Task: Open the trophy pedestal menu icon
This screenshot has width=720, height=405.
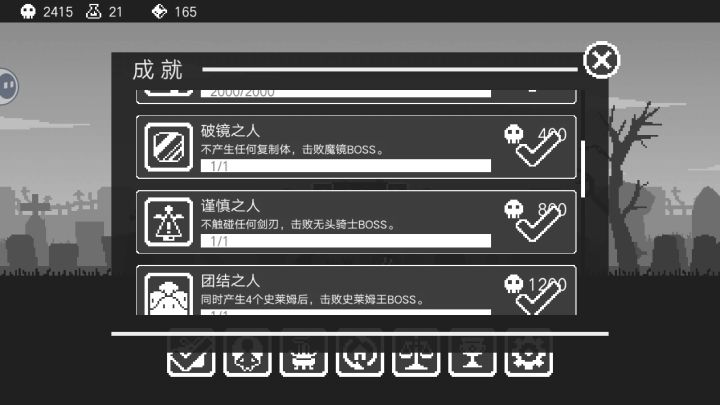Action: coord(472,354)
